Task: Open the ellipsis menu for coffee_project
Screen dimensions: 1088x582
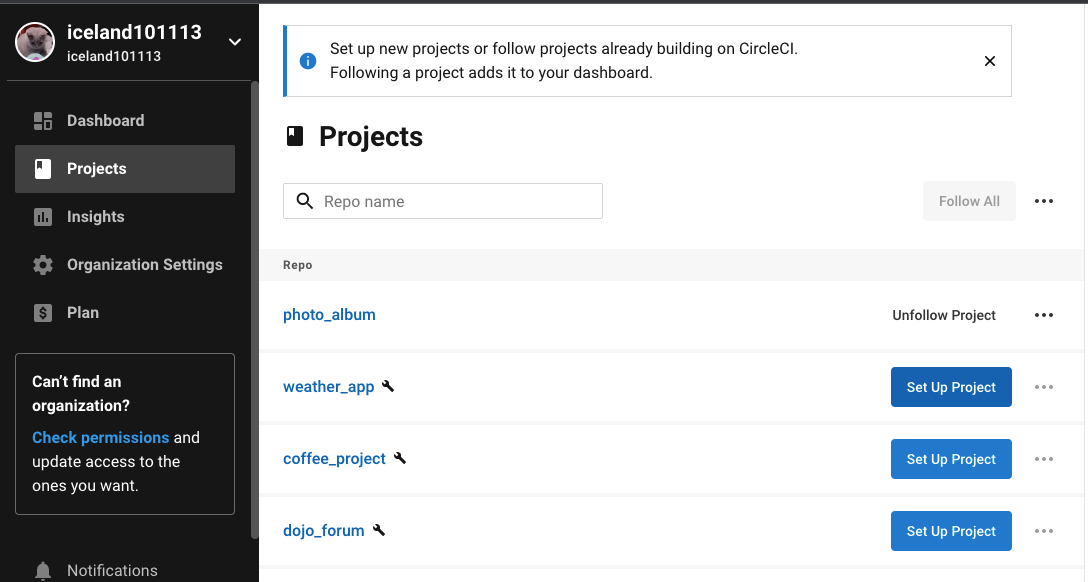Action: (1044, 458)
